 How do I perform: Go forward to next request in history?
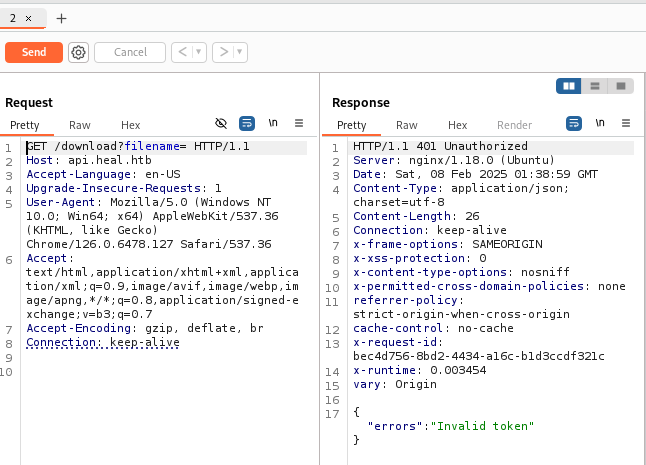(223, 52)
